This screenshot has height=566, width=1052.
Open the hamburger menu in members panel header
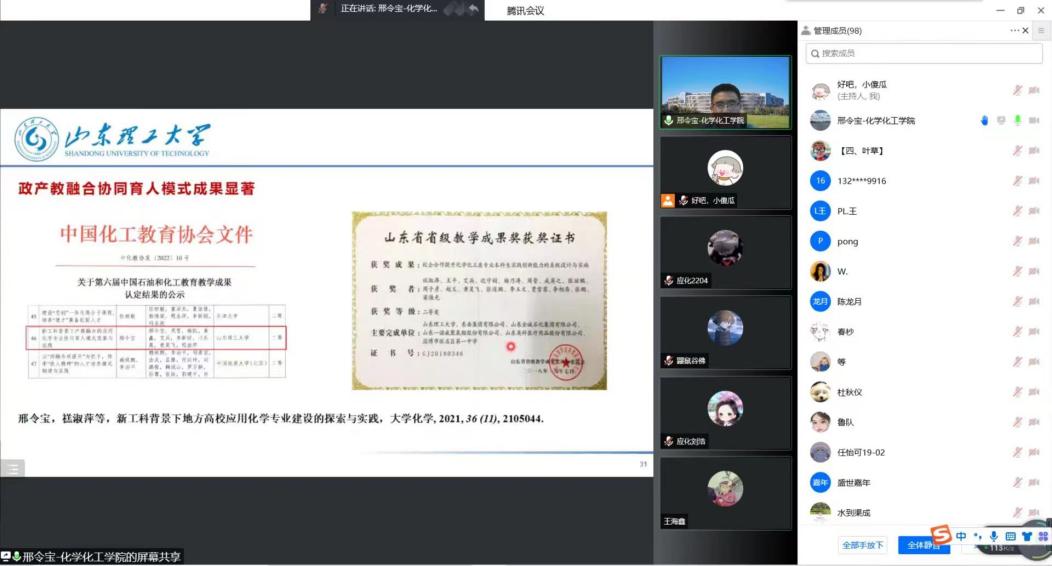point(1041,31)
